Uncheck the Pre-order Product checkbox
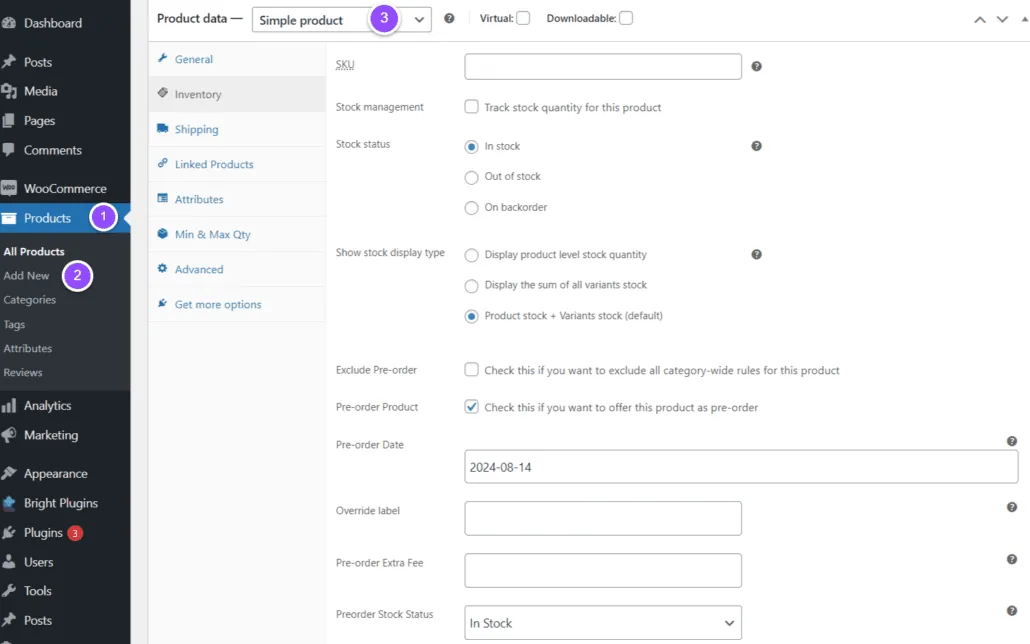 (x=472, y=407)
